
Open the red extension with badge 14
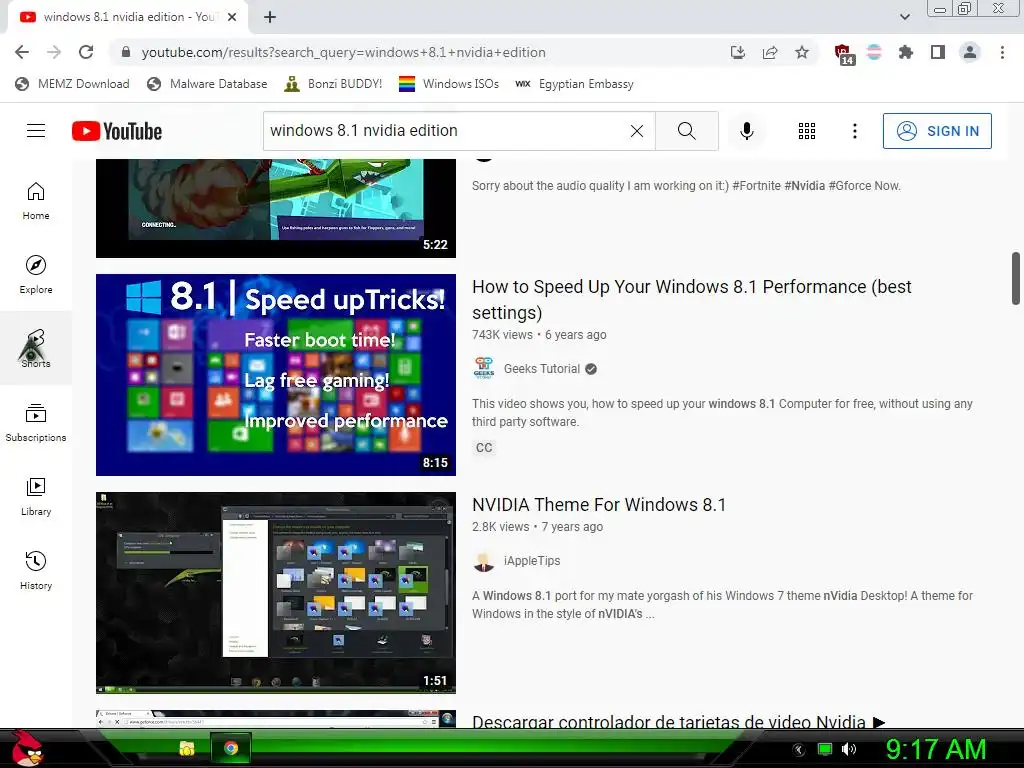point(843,54)
